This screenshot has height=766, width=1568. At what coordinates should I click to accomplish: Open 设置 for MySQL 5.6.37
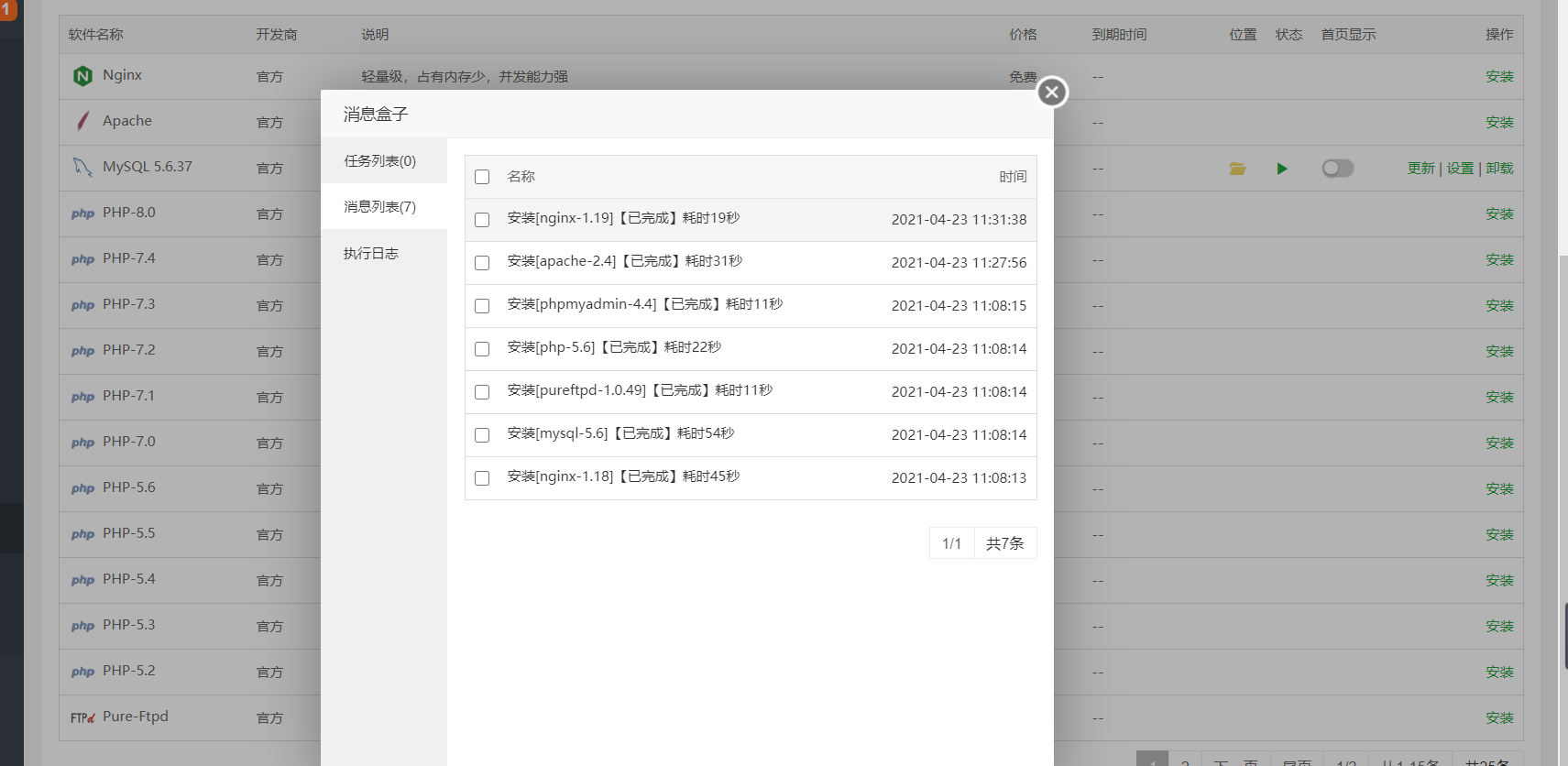click(x=1460, y=169)
